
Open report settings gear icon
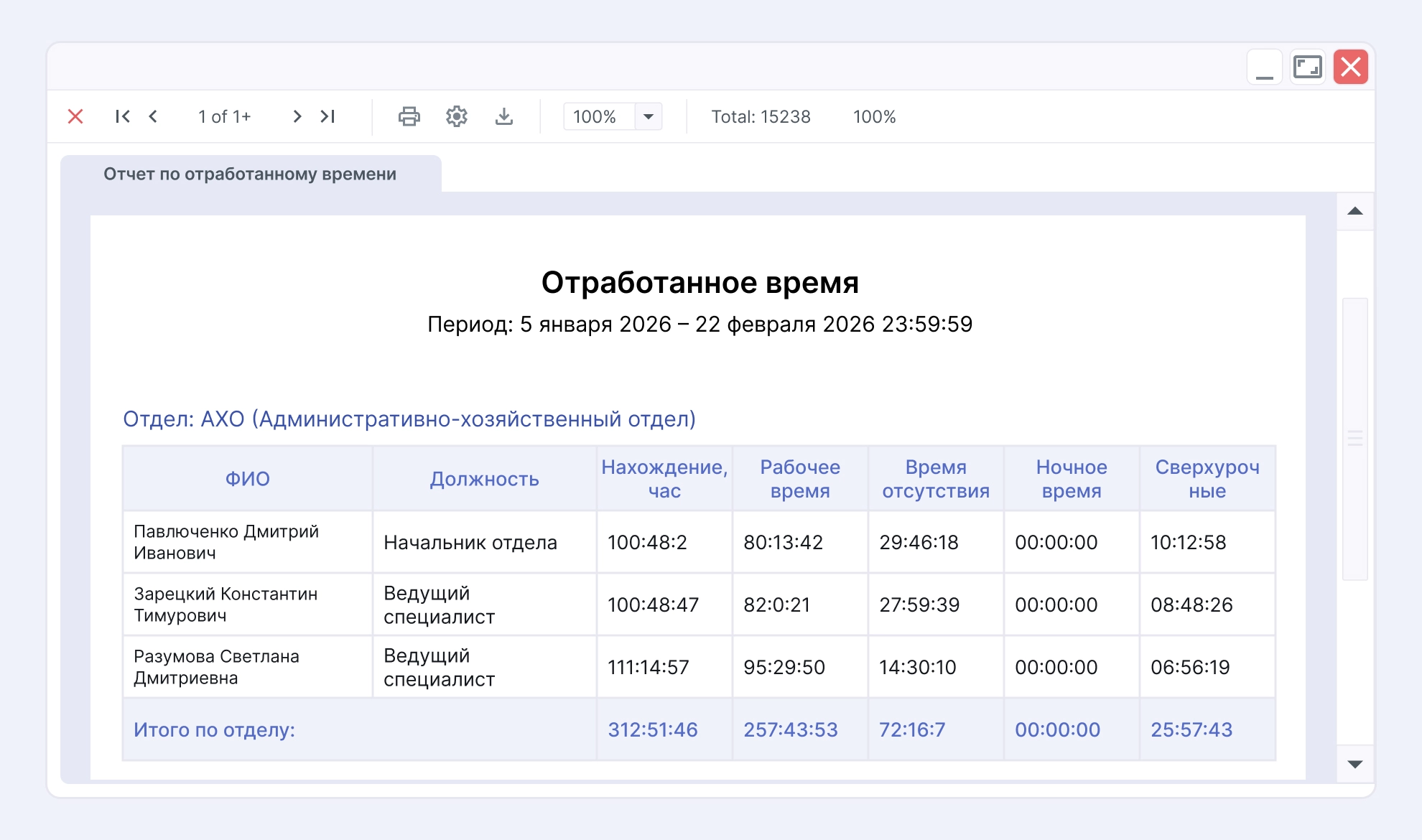[x=457, y=116]
